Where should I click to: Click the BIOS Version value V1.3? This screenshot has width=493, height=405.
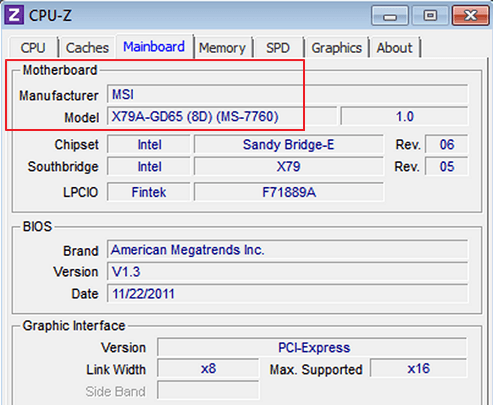288,272
